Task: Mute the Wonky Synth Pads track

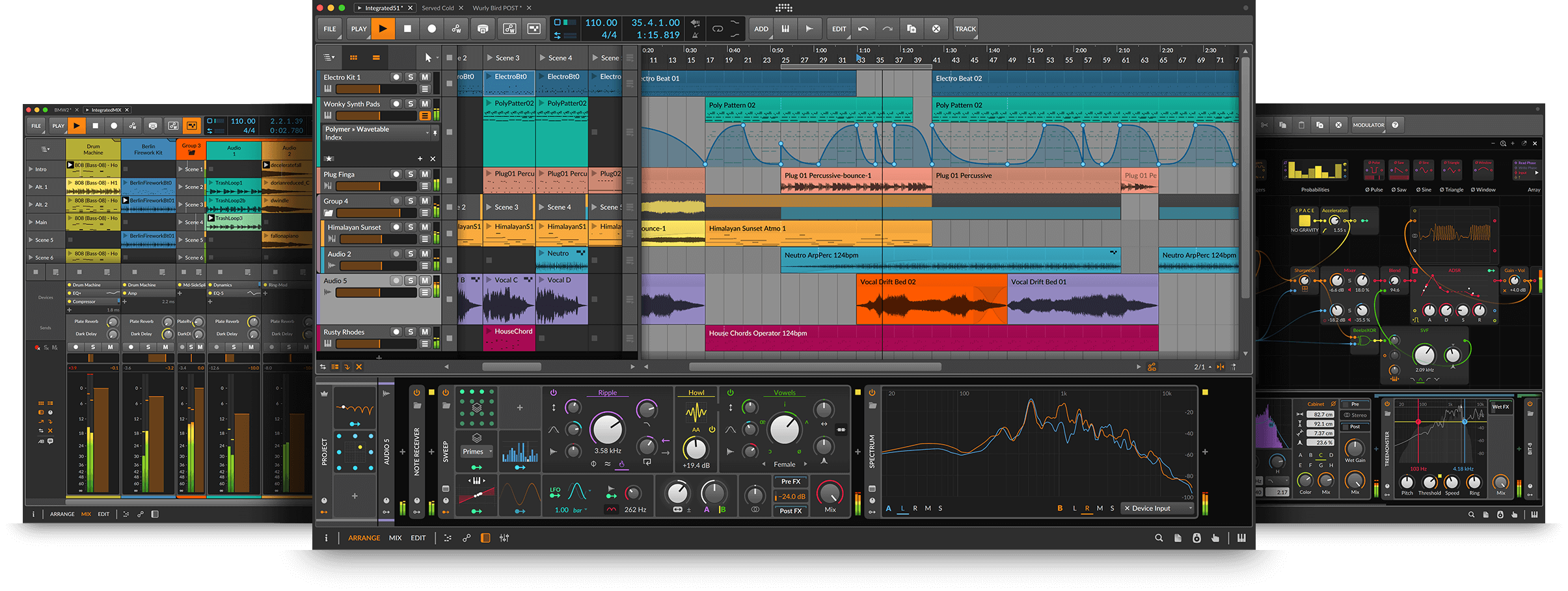Action: point(425,103)
